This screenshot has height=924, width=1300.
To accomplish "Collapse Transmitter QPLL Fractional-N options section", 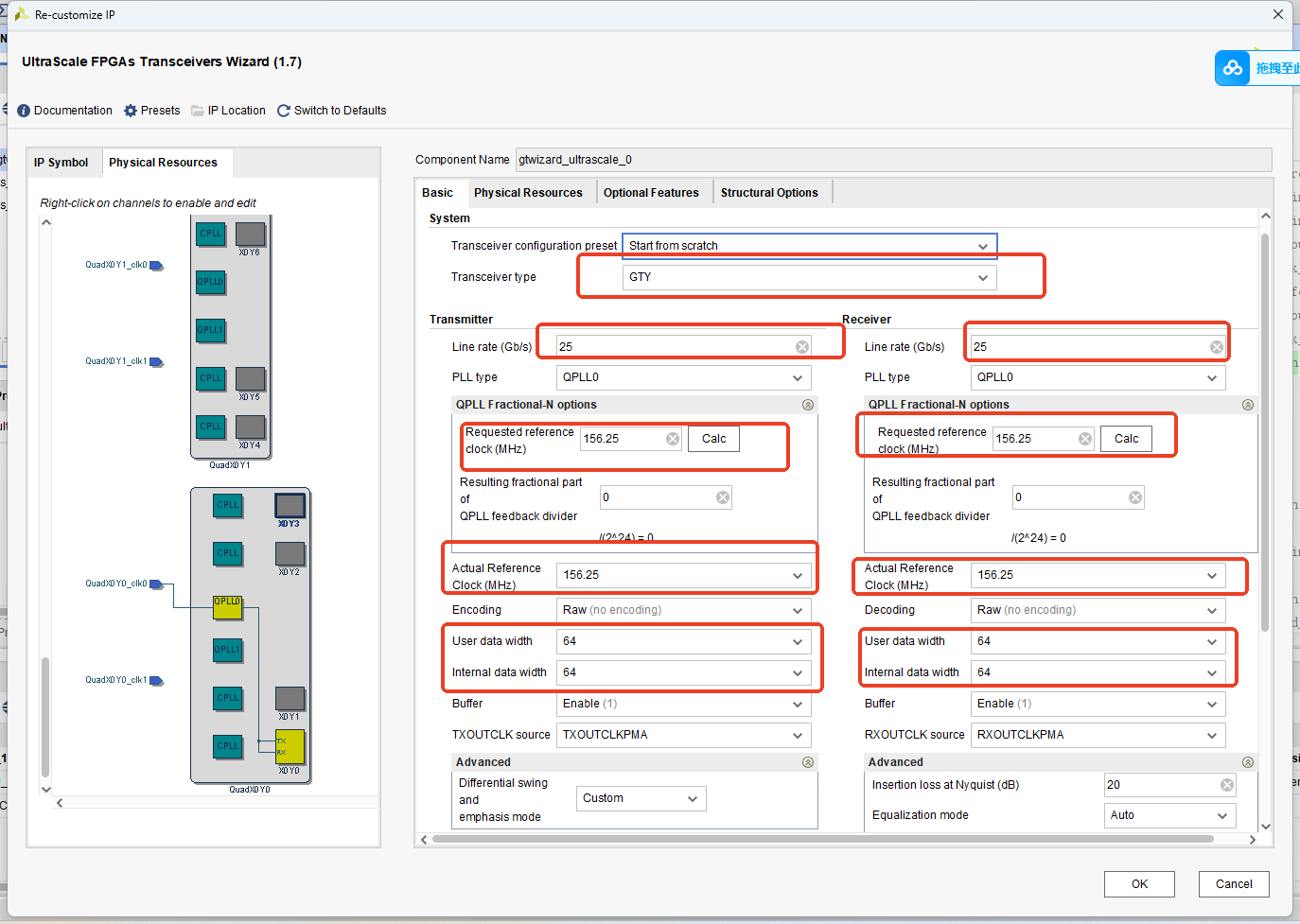I will click(x=808, y=405).
